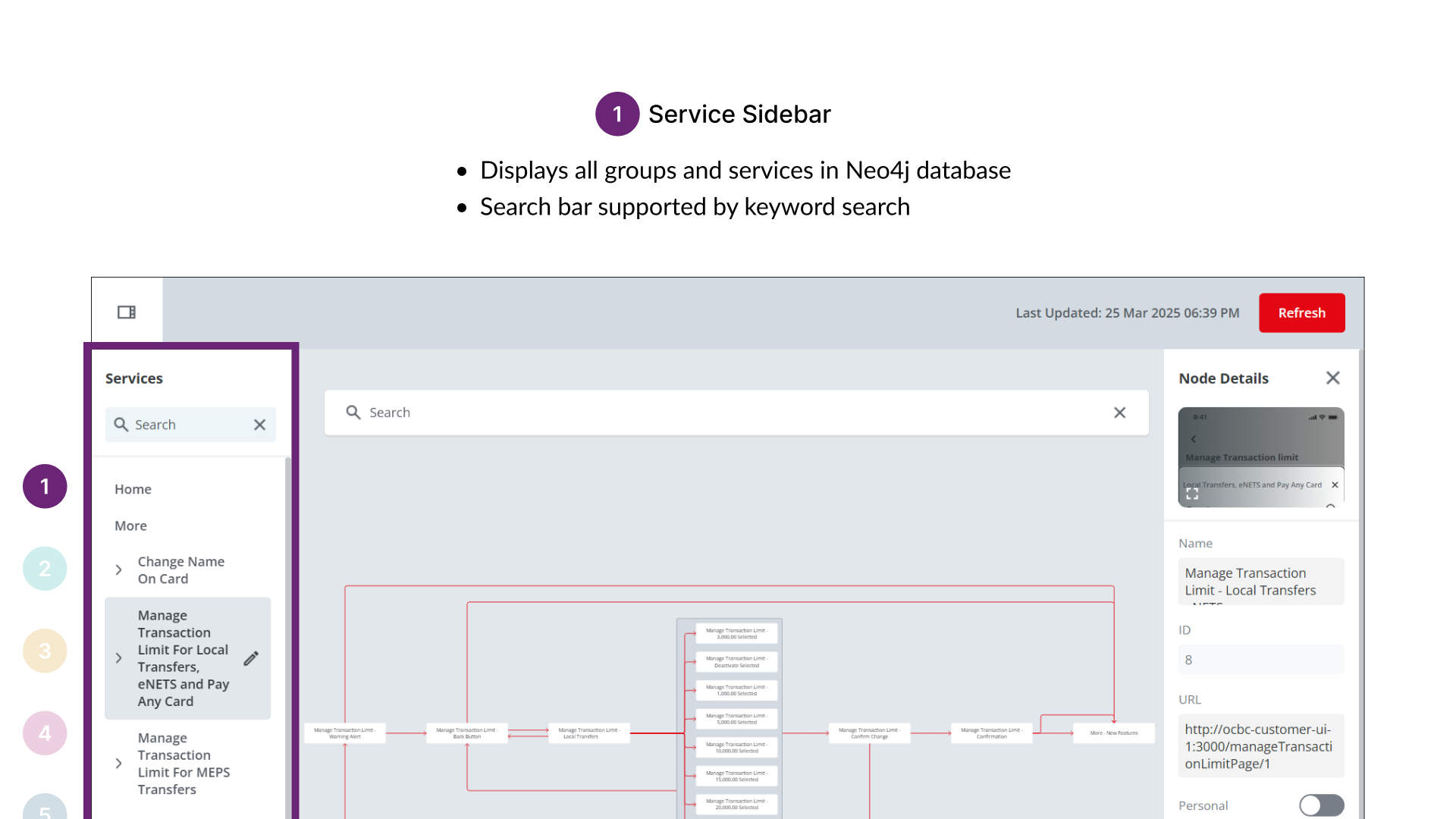Select step 3 numbered circle
Screen dimensions: 1456x819
click(45, 651)
